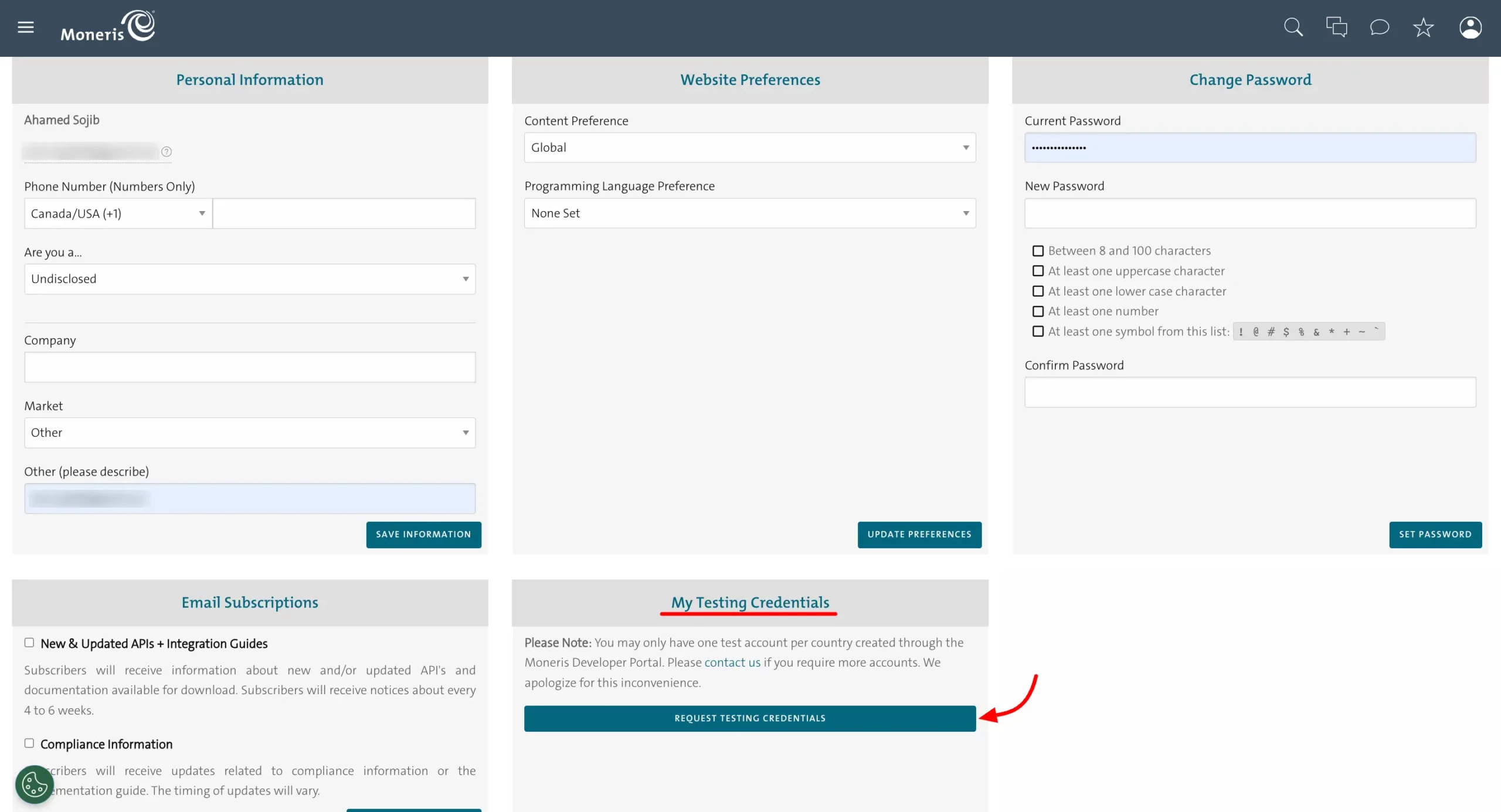This screenshot has width=1501, height=812.
Task: Expand the Programming Language Preference dropdown
Action: pos(749,213)
